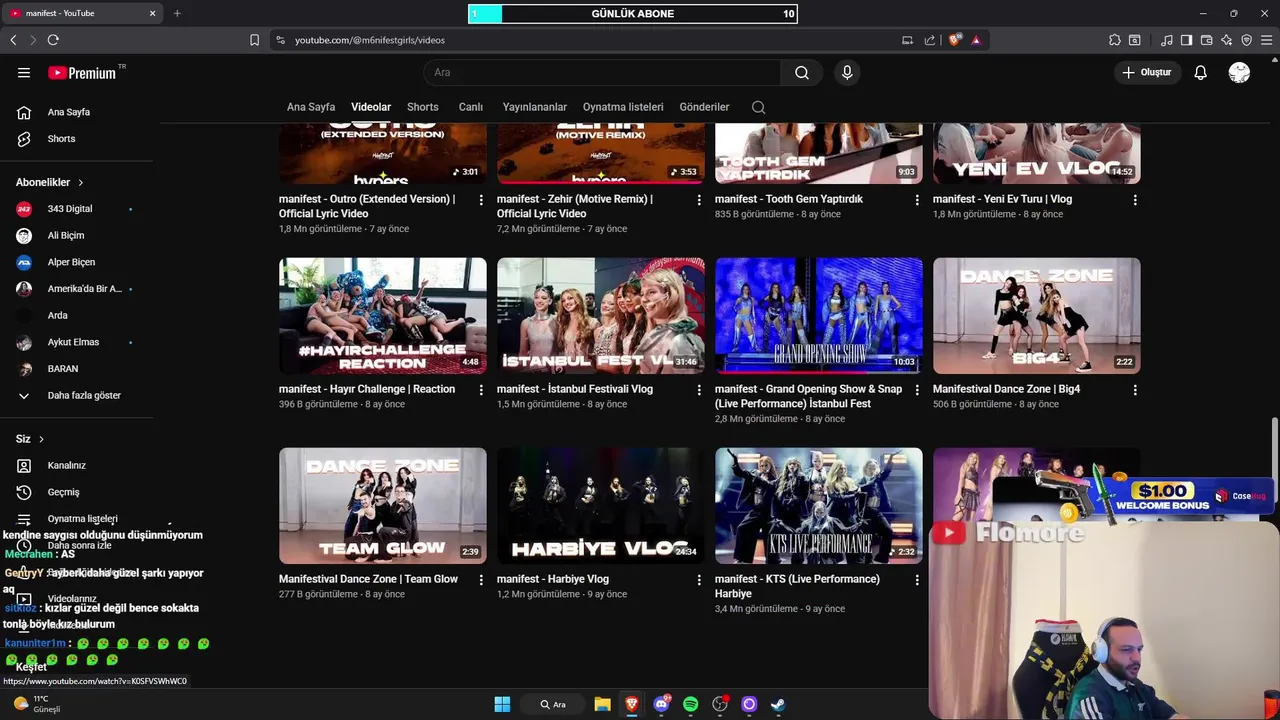Open the Canlı tab
Image resolution: width=1280 pixels, height=720 pixels.
pos(471,107)
